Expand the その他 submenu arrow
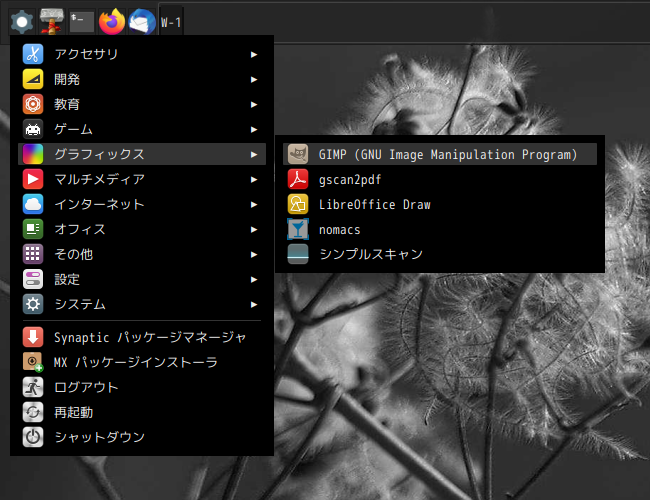 click(254, 255)
